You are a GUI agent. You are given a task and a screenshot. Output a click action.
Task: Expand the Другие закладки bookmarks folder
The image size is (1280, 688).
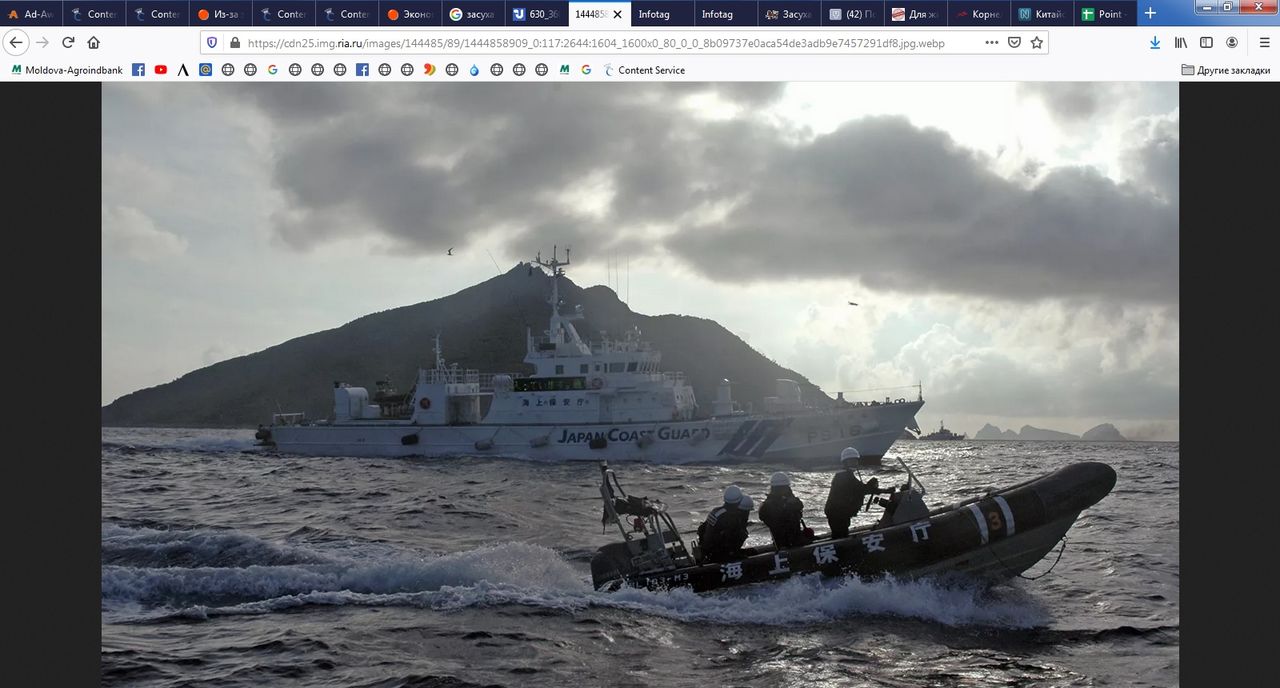tap(1226, 70)
